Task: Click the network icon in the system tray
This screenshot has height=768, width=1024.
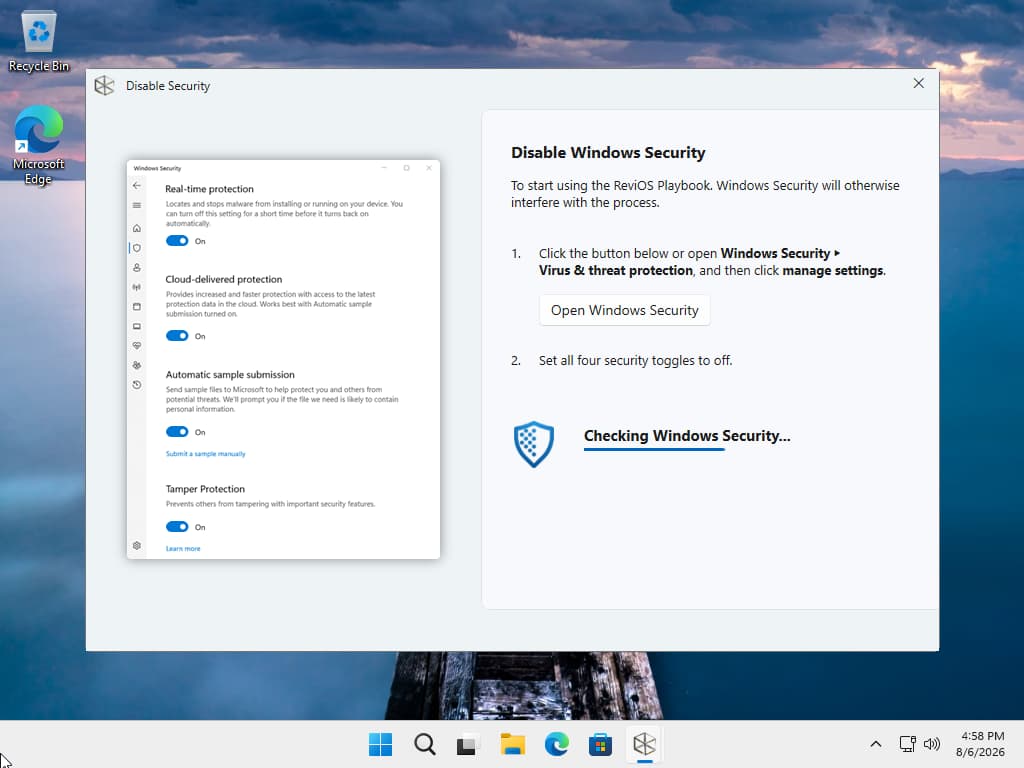Action: [x=907, y=744]
